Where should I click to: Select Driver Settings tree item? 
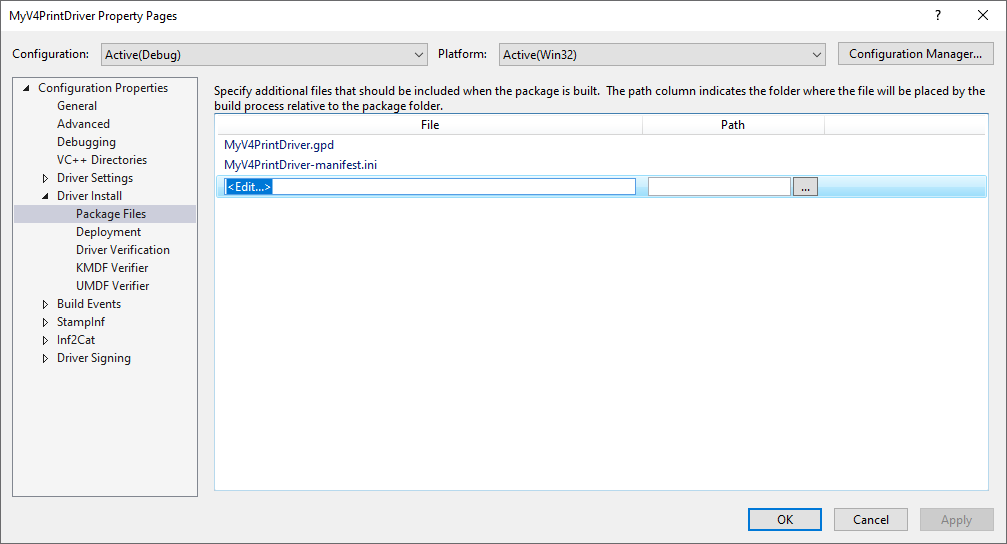[x=95, y=178]
